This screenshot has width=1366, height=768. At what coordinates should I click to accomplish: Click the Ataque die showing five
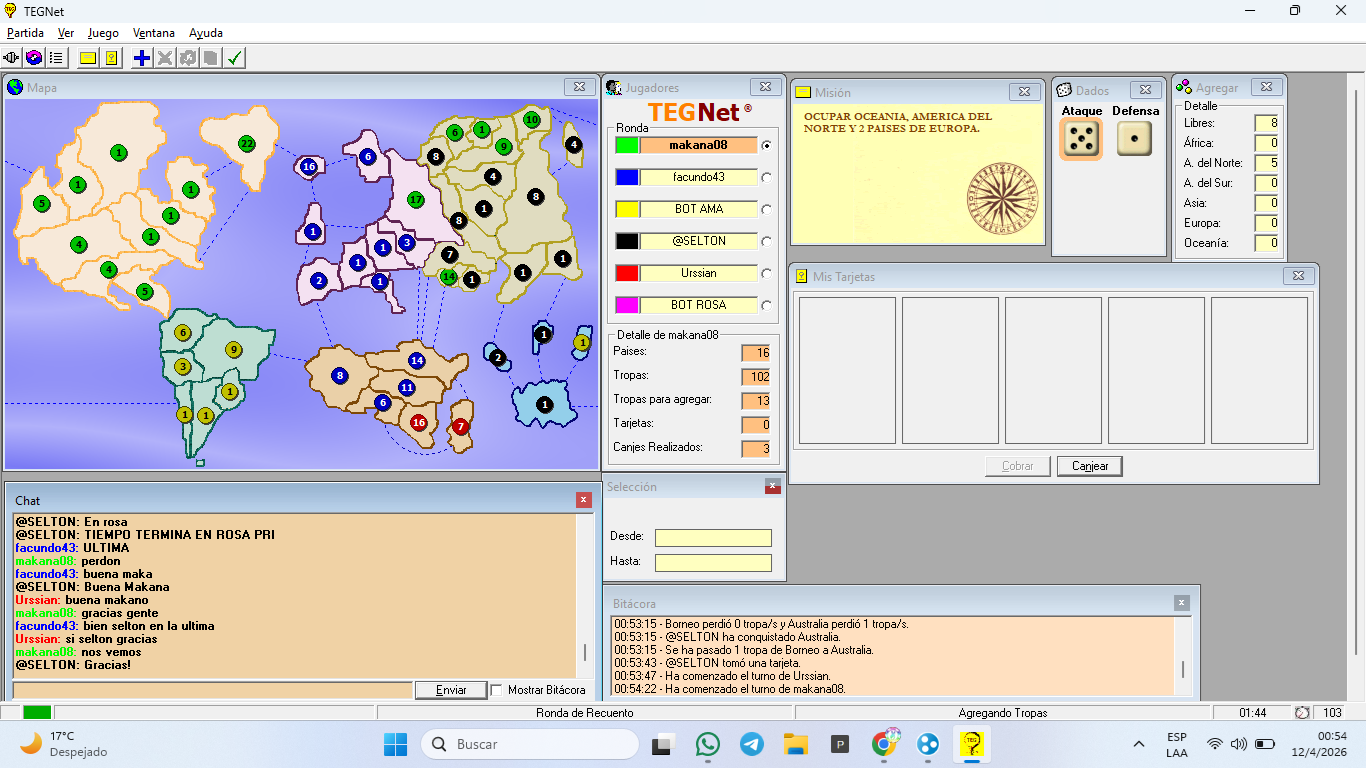[1081, 139]
